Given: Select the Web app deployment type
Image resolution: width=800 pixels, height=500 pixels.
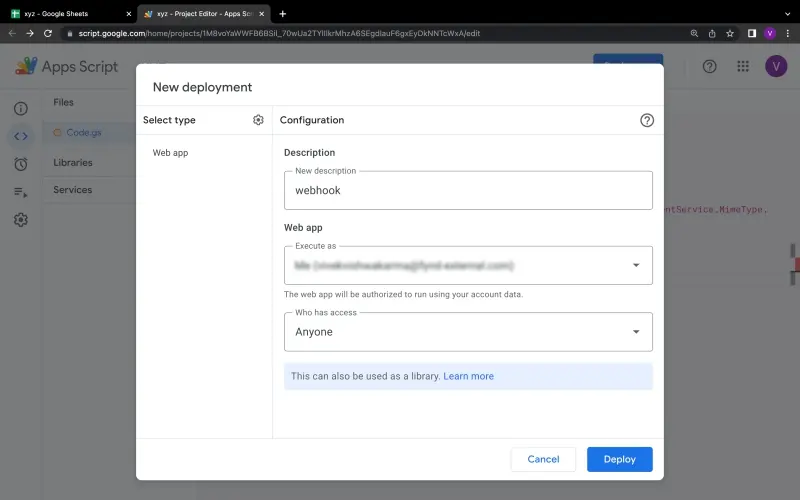Looking at the screenshot, I should (170, 153).
